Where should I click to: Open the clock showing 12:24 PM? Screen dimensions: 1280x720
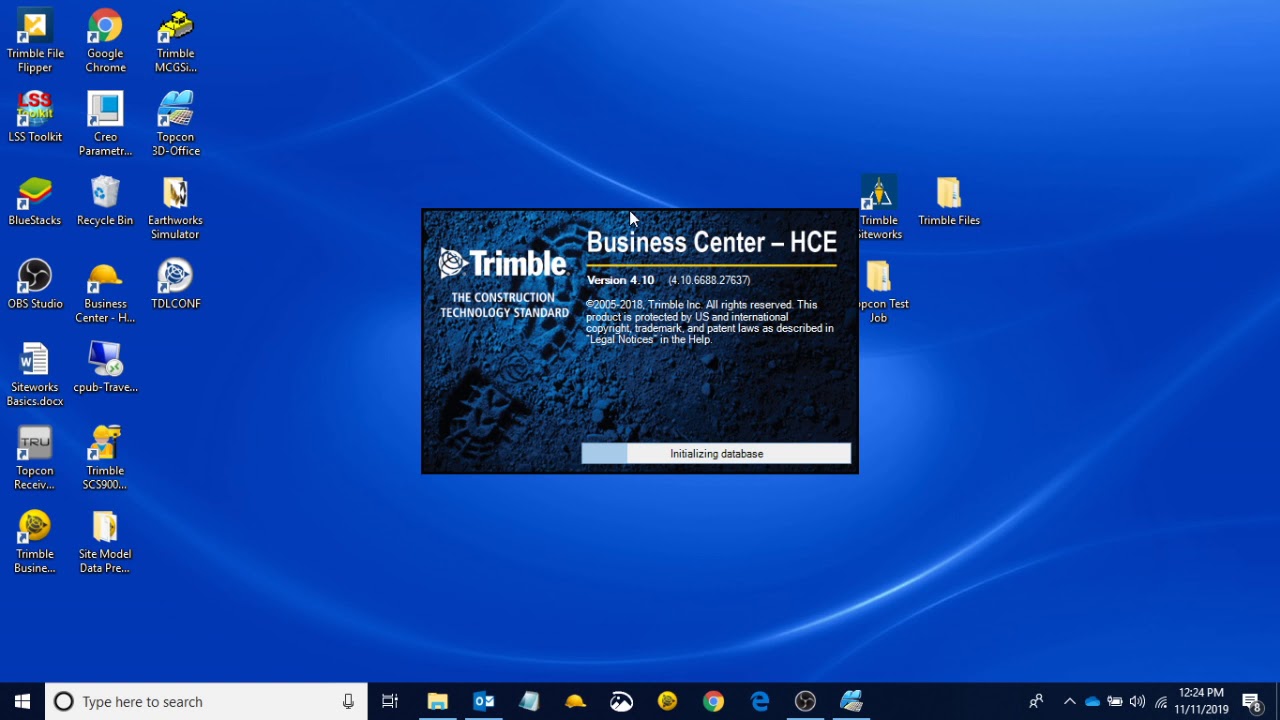(1201, 701)
